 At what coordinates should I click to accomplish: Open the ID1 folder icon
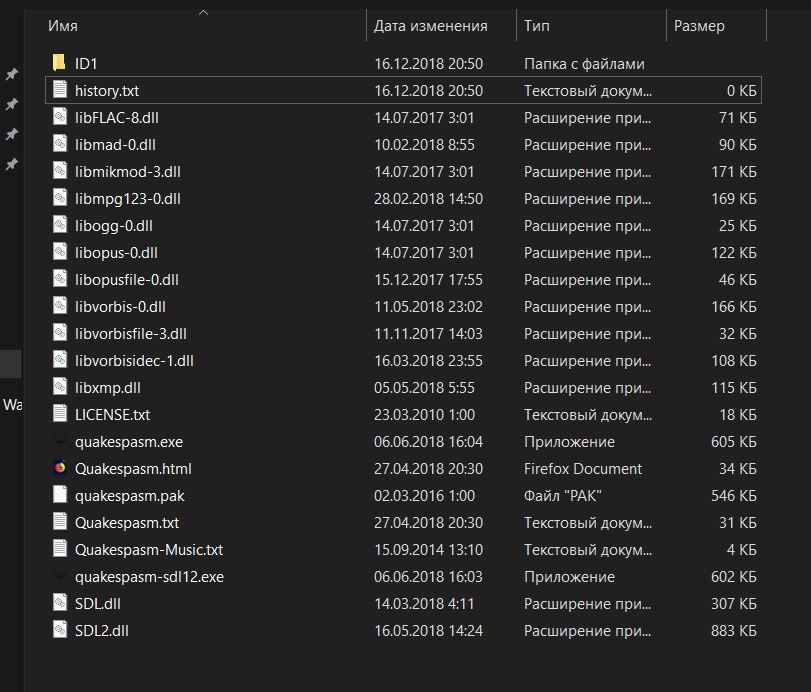coord(59,63)
